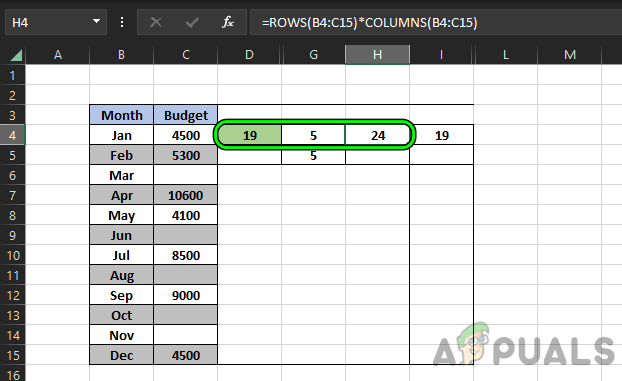
Task: Select row 11 header
Action: [x=13, y=275]
